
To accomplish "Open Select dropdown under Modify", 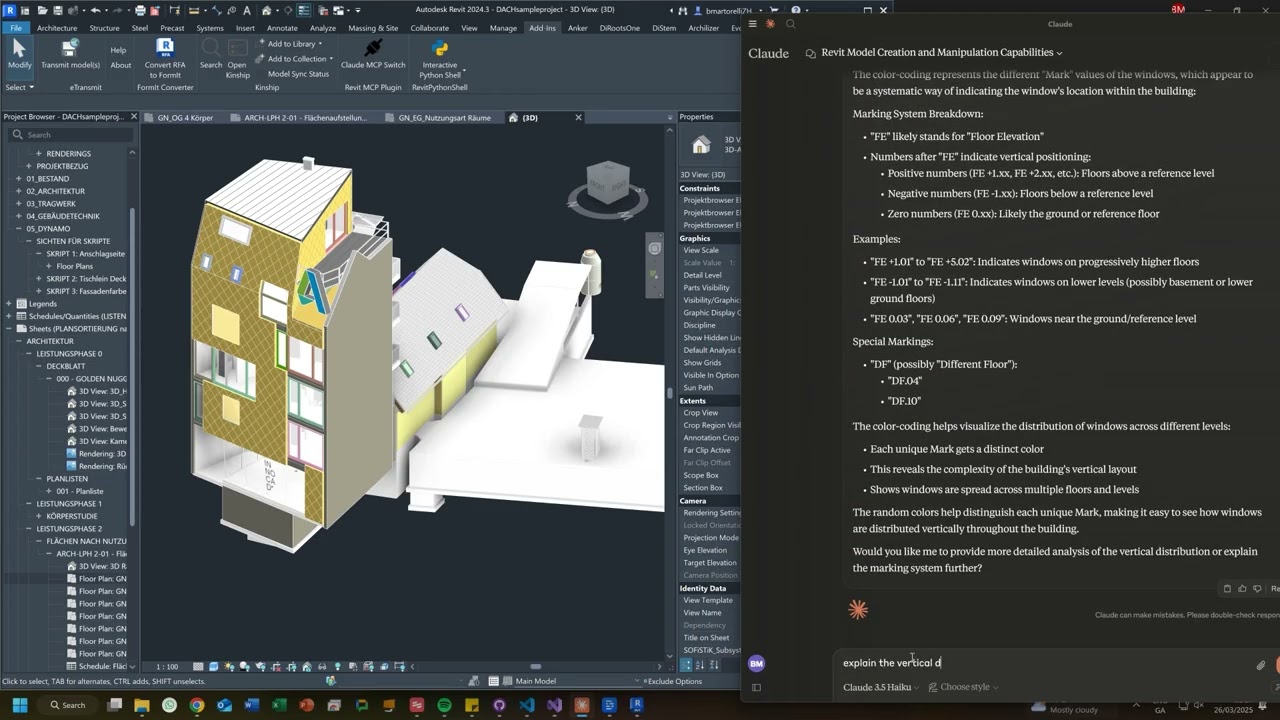I will 19,87.
